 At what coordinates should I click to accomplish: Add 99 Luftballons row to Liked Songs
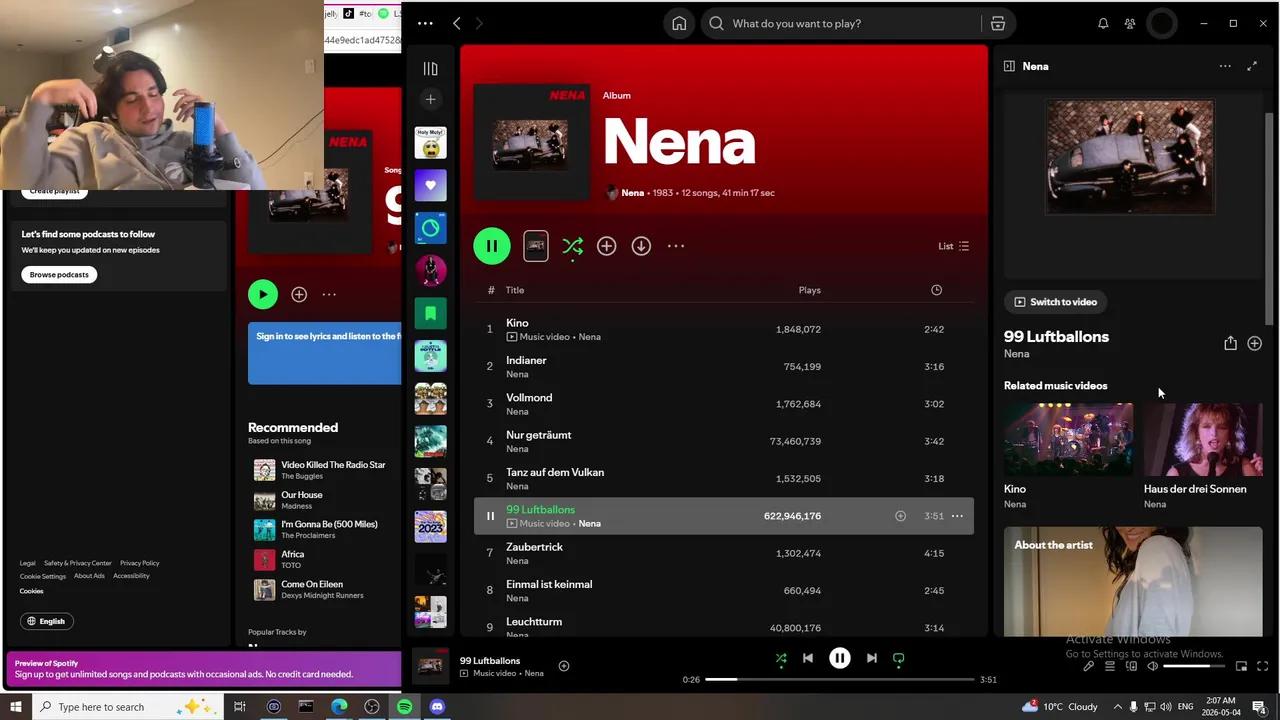click(x=900, y=516)
